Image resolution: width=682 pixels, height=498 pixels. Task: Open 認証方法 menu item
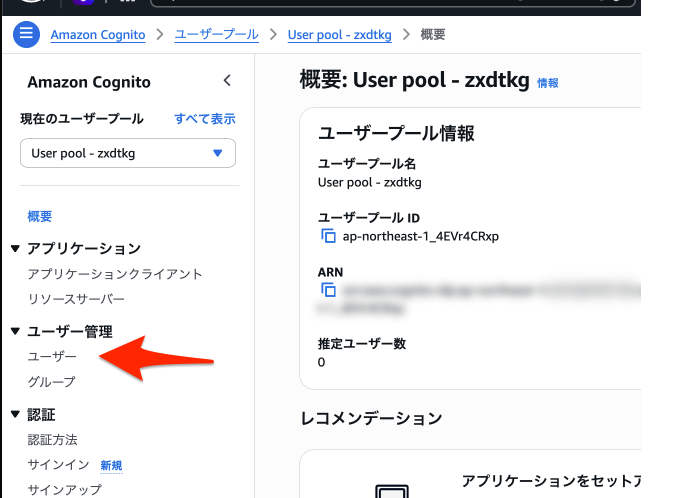[x=52, y=440]
